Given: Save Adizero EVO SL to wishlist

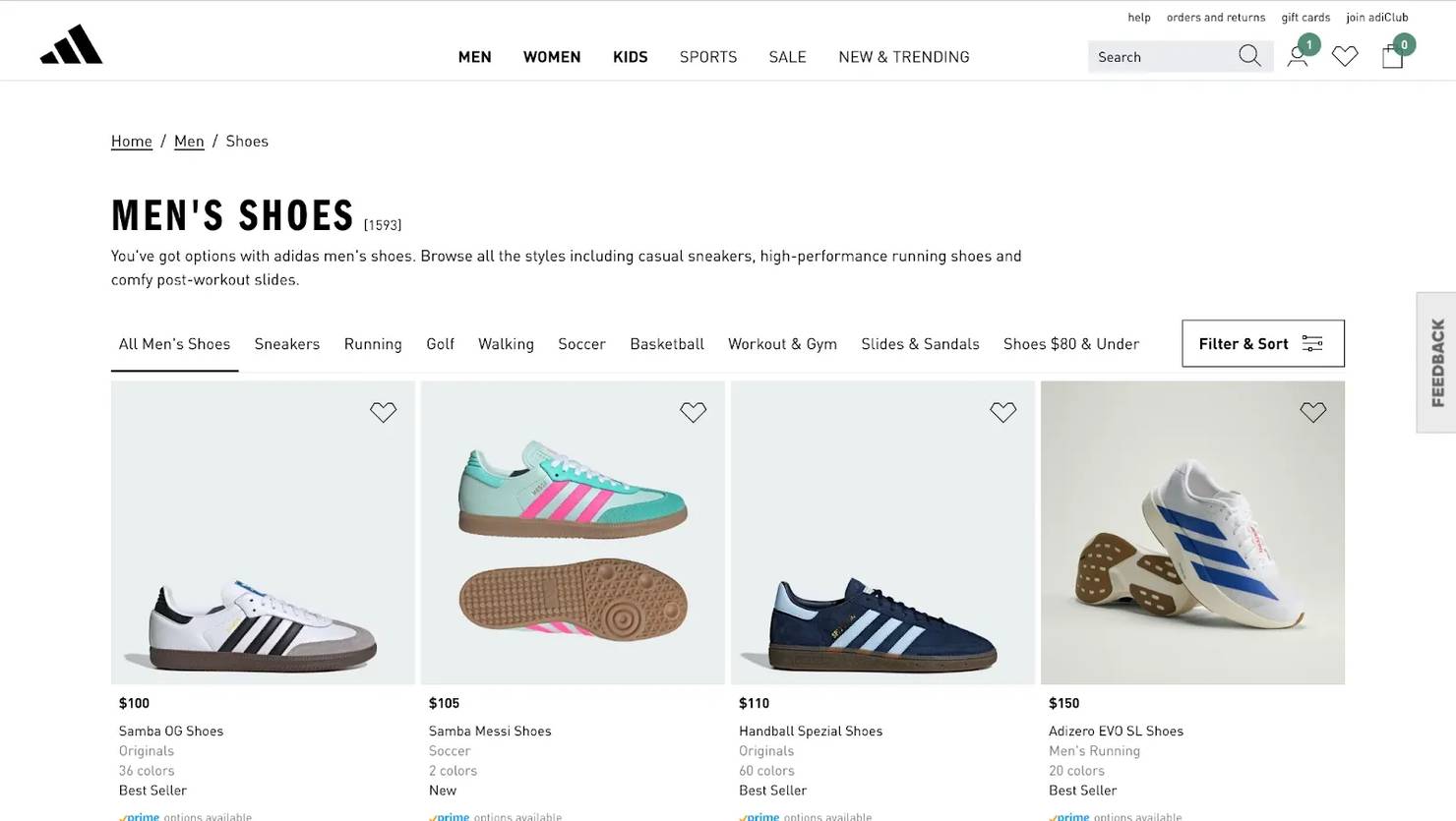Looking at the screenshot, I should pyautogui.click(x=1312, y=412).
